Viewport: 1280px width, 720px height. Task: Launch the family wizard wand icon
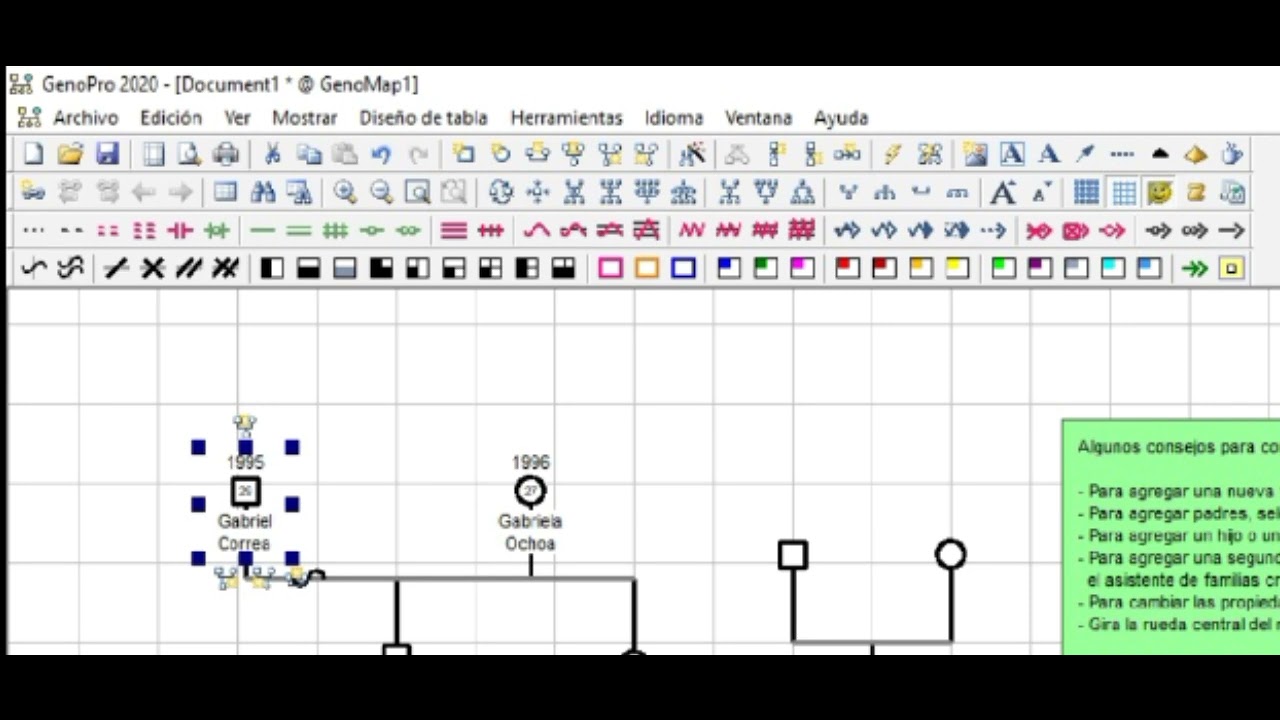point(692,154)
